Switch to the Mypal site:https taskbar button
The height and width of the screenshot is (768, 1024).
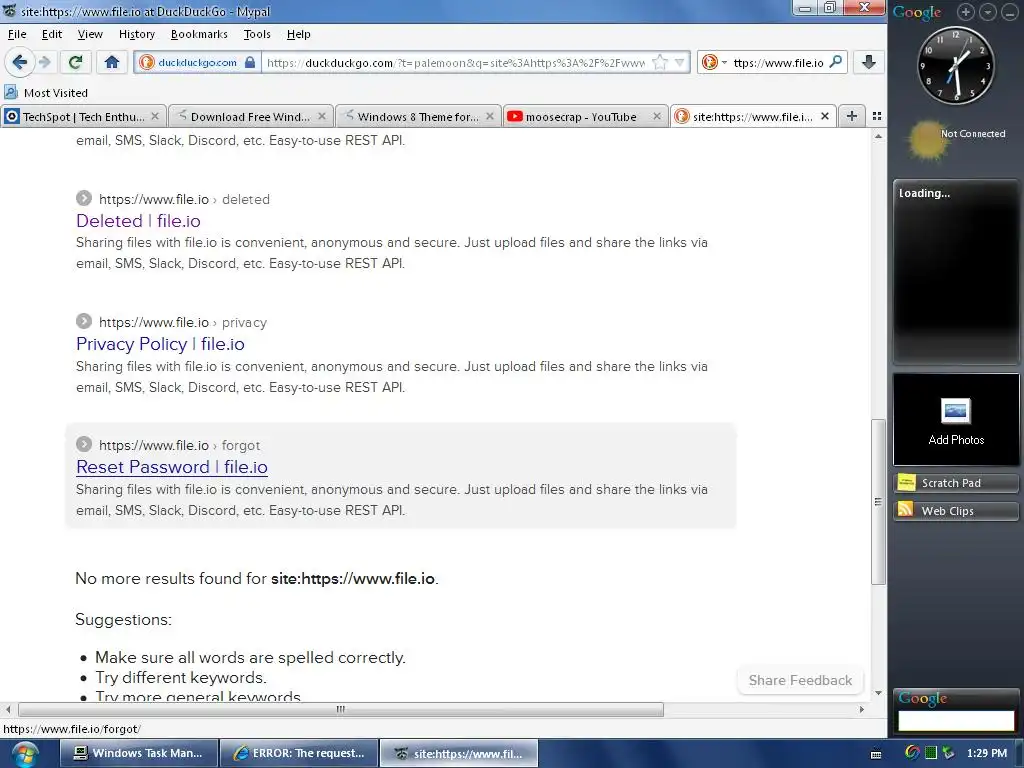pyautogui.click(x=459, y=753)
